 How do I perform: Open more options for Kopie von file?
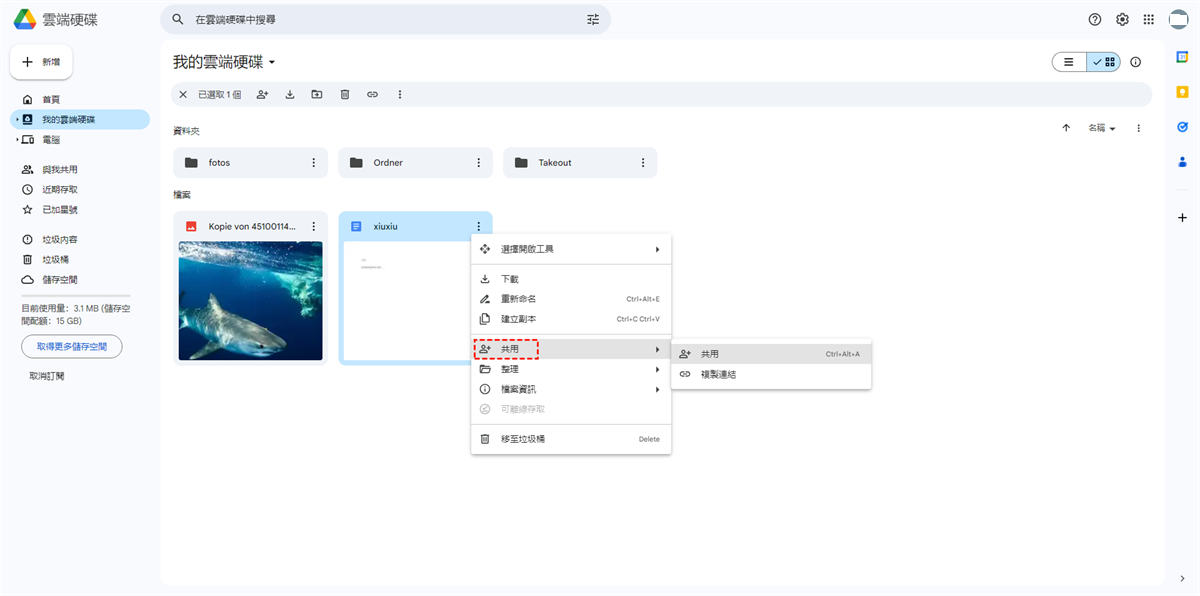(313, 227)
